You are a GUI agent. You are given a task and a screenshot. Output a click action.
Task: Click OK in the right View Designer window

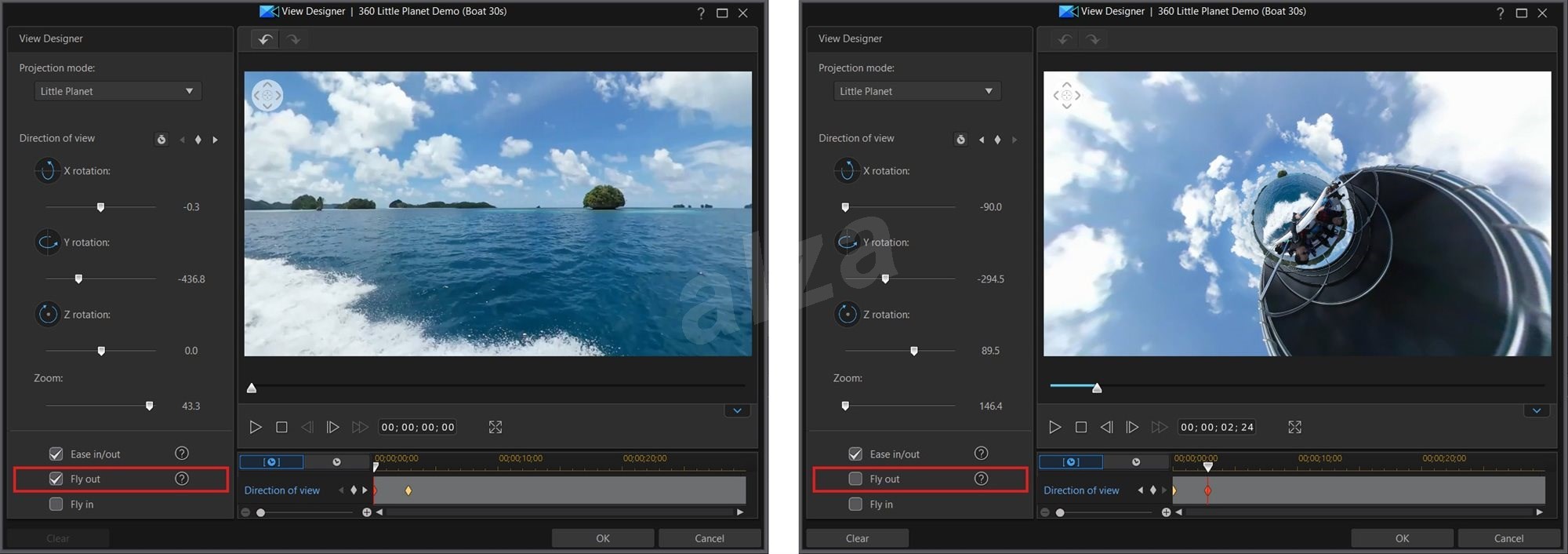[x=1402, y=538]
